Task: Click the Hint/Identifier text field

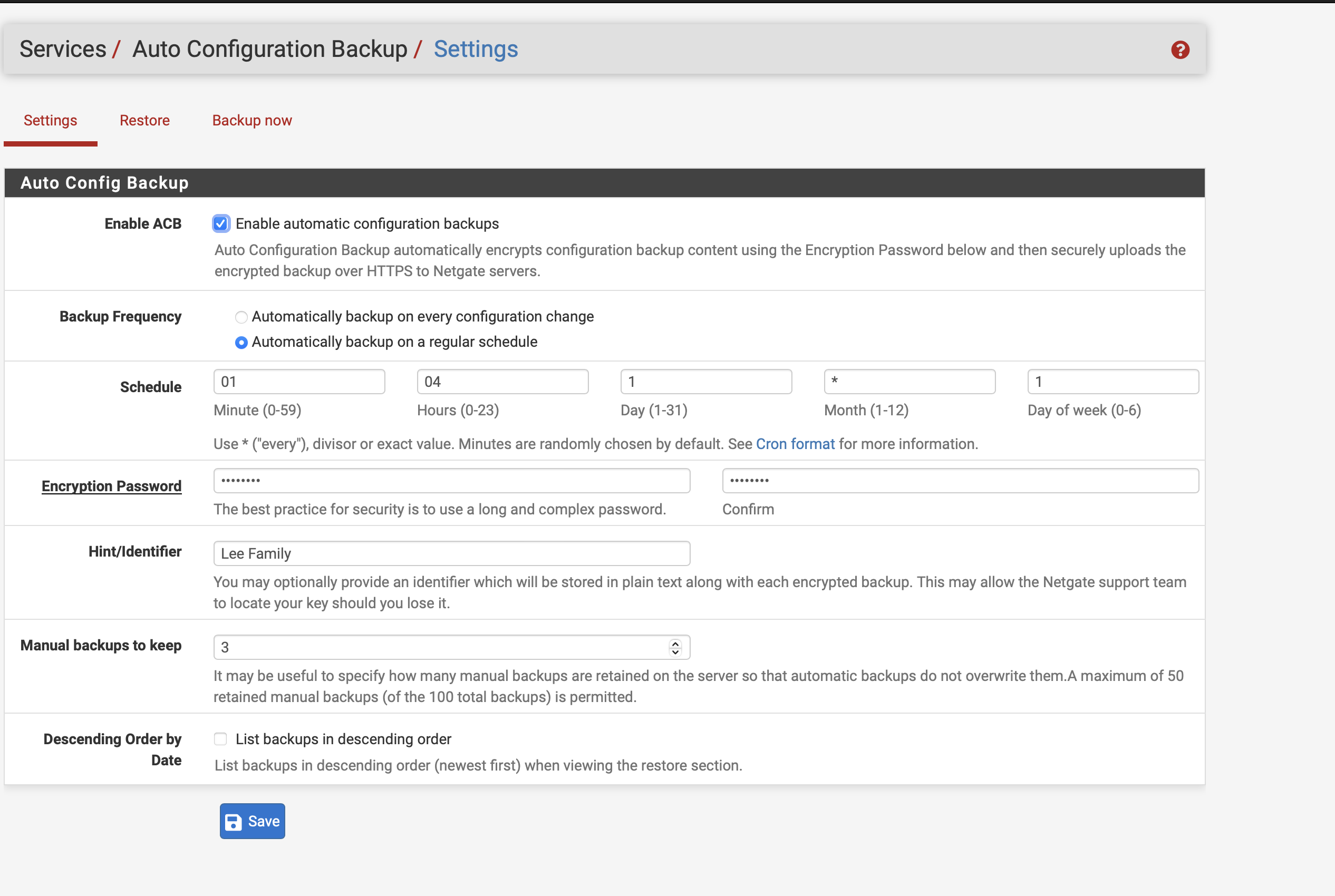Action: point(451,553)
